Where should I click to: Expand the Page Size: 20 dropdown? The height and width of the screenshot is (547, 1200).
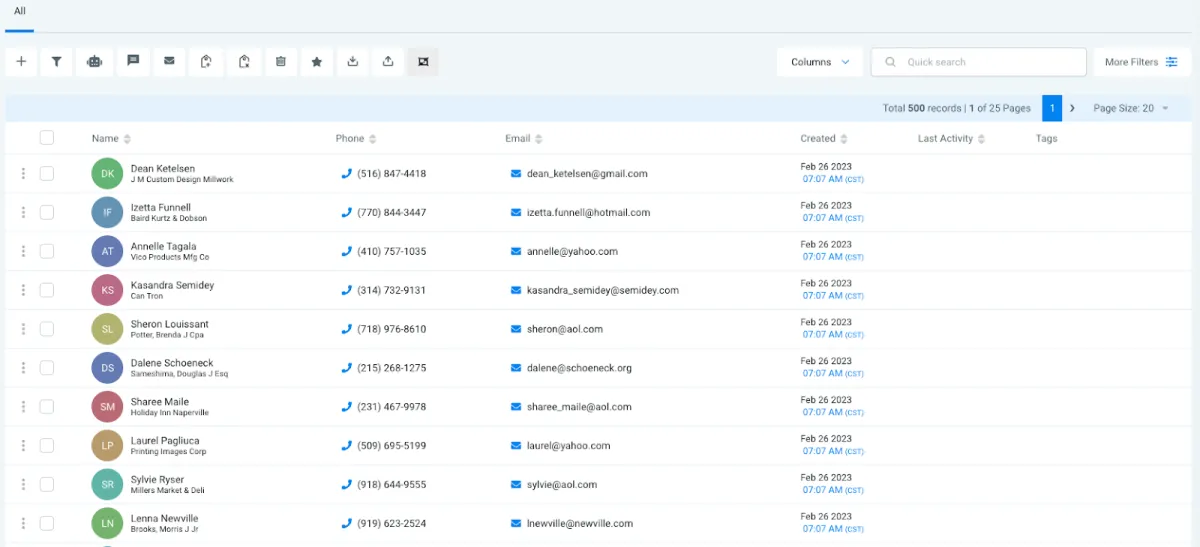(x=1131, y=108)
